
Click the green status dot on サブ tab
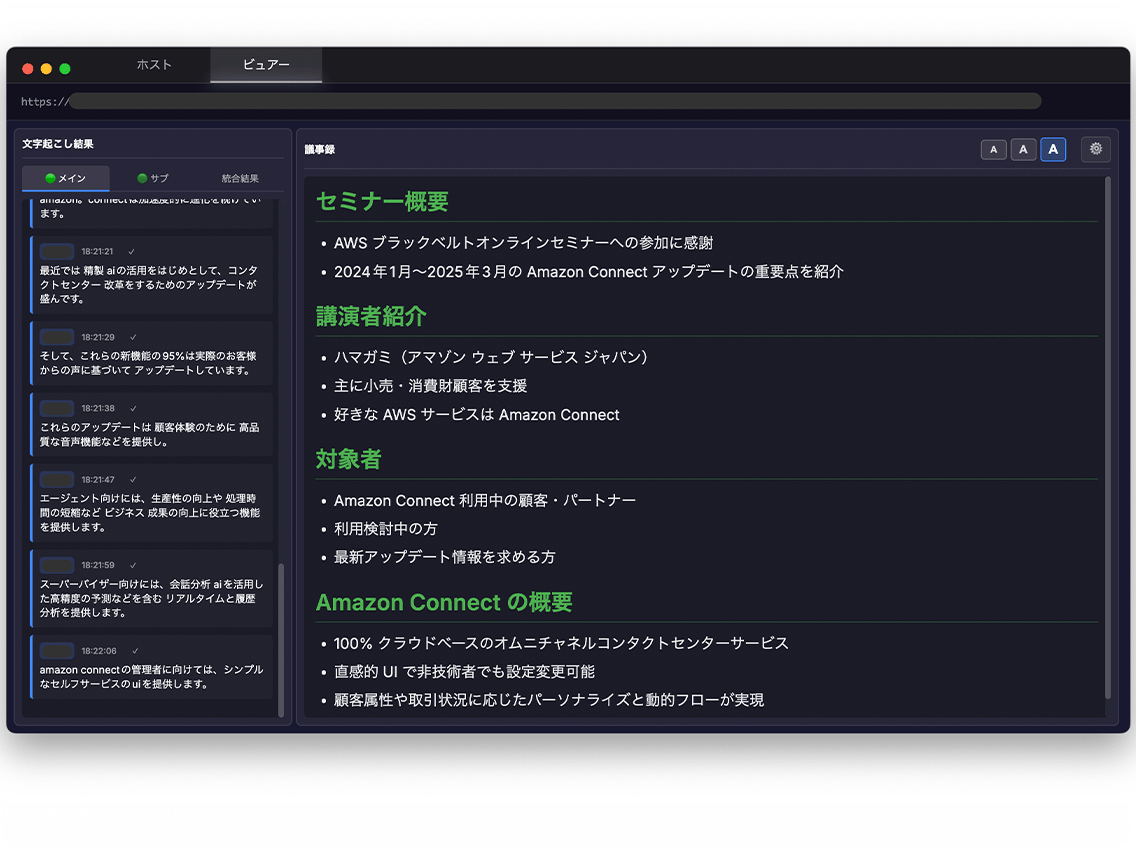(x=140, y=178)
